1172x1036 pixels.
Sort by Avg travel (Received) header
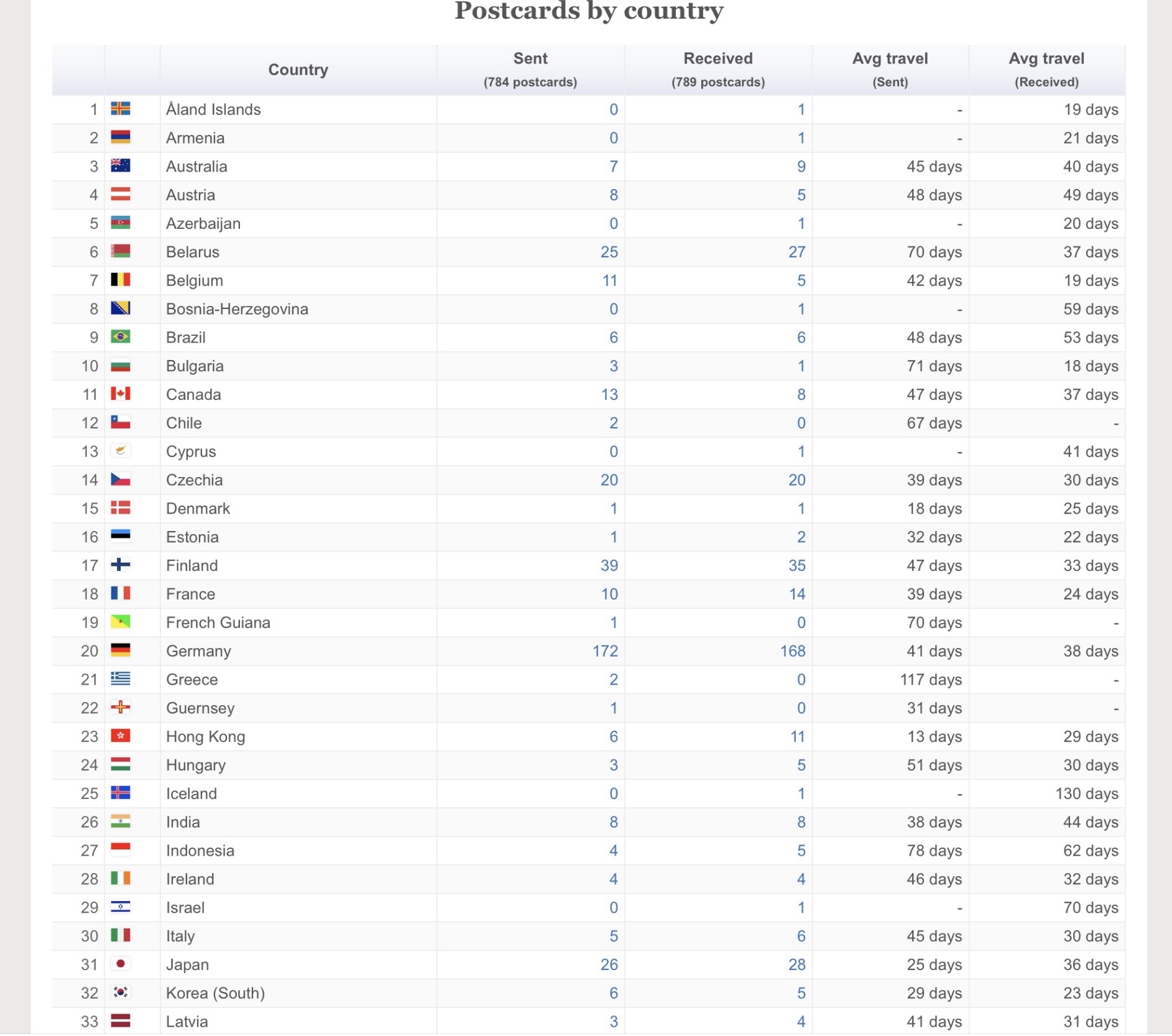click(x=1046, y=70)
